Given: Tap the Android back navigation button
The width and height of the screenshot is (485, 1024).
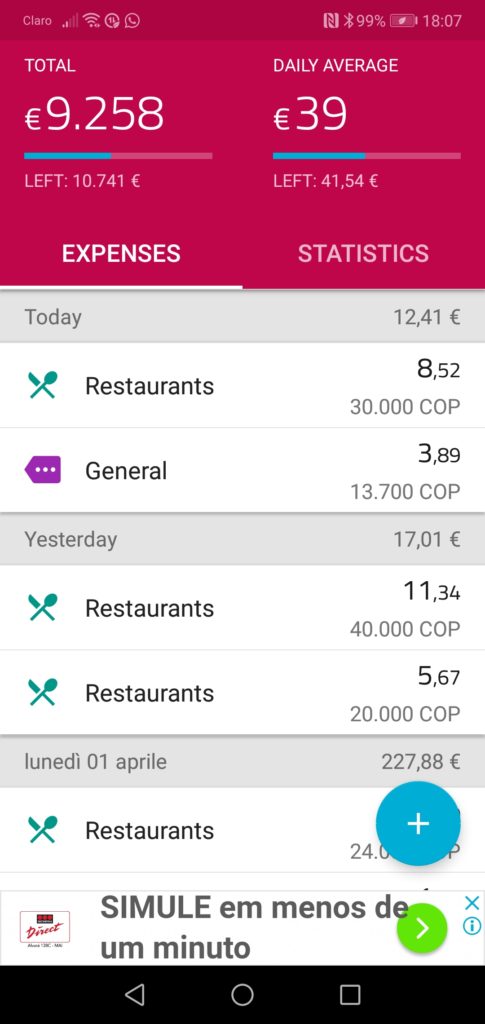Looking at the screenshot, I should point(134,995).
